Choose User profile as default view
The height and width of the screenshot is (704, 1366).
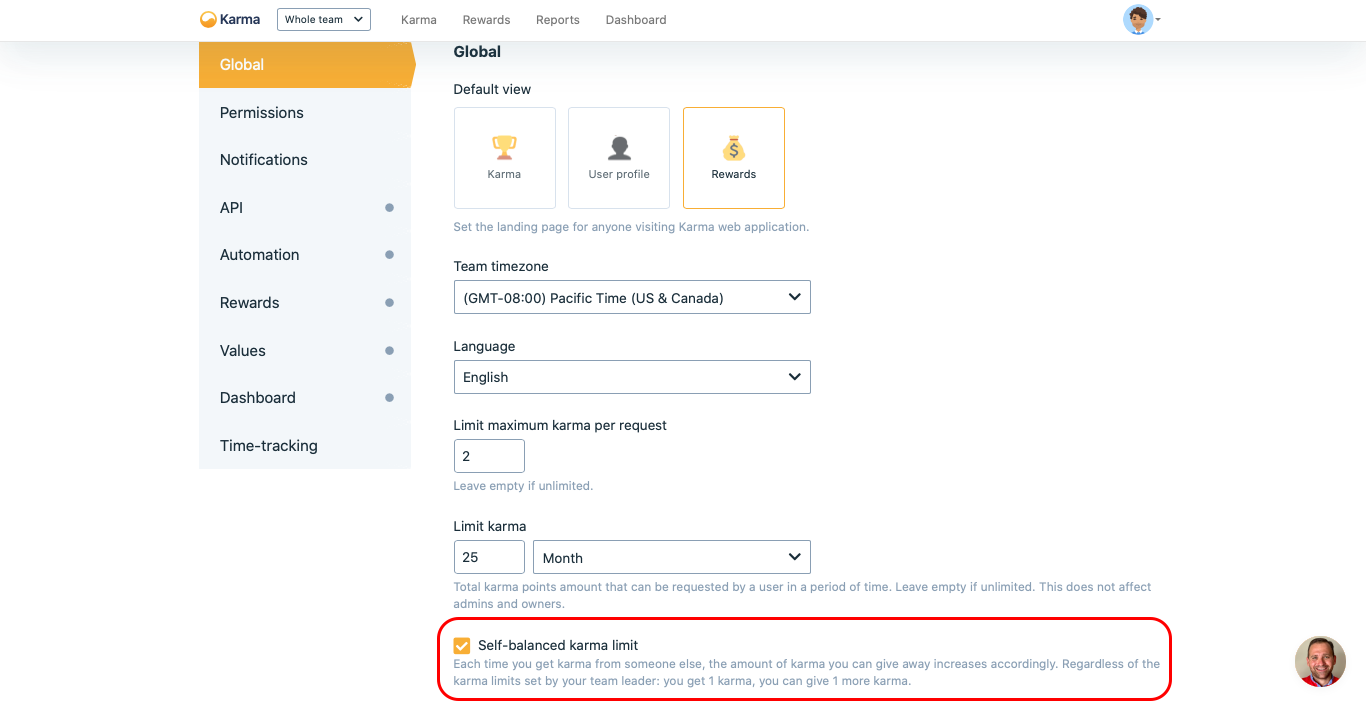point(619,158)
